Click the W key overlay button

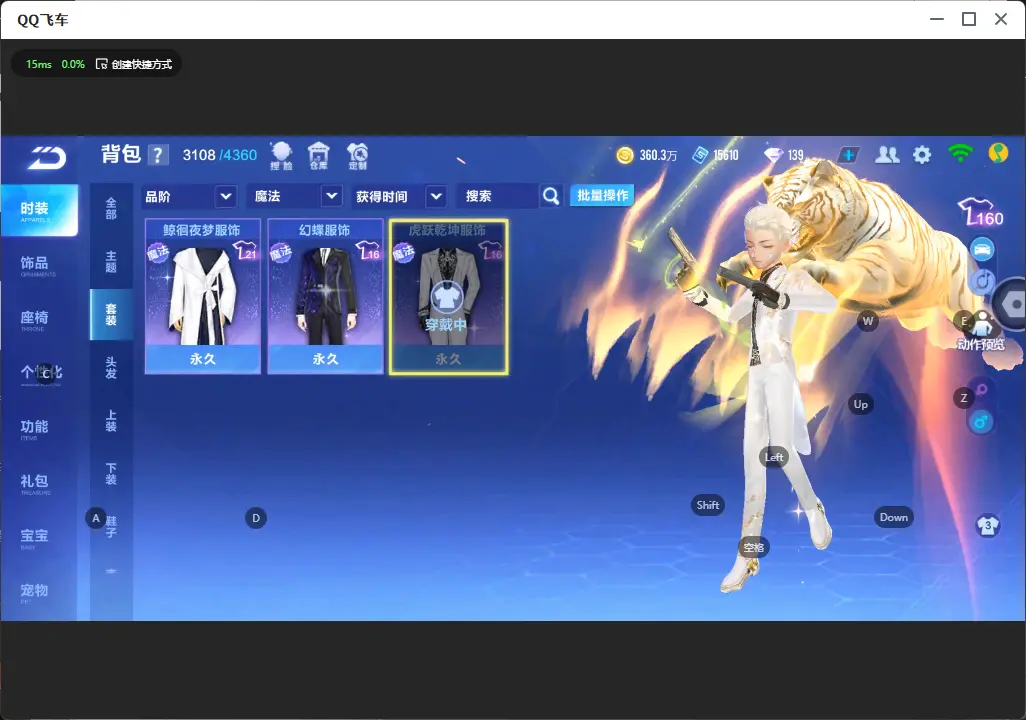pos(868,321)
